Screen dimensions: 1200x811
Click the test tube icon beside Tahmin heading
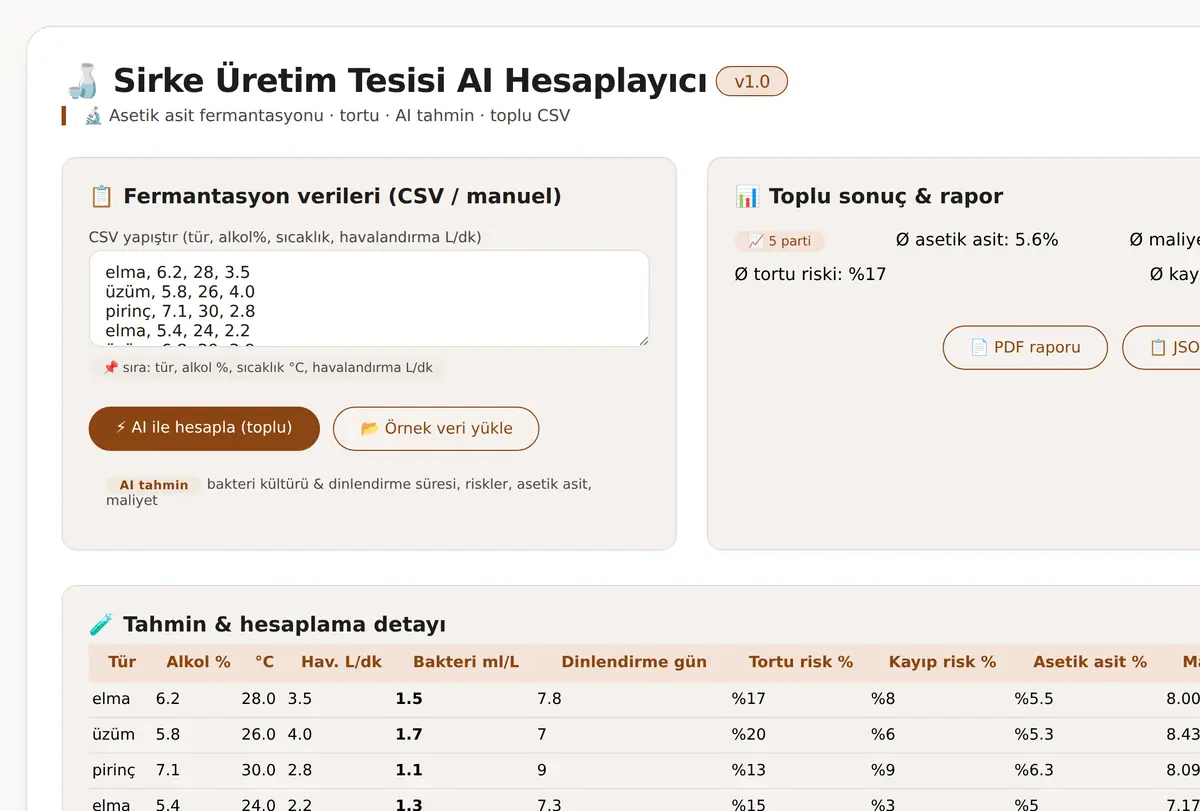(x=101, y=625)
